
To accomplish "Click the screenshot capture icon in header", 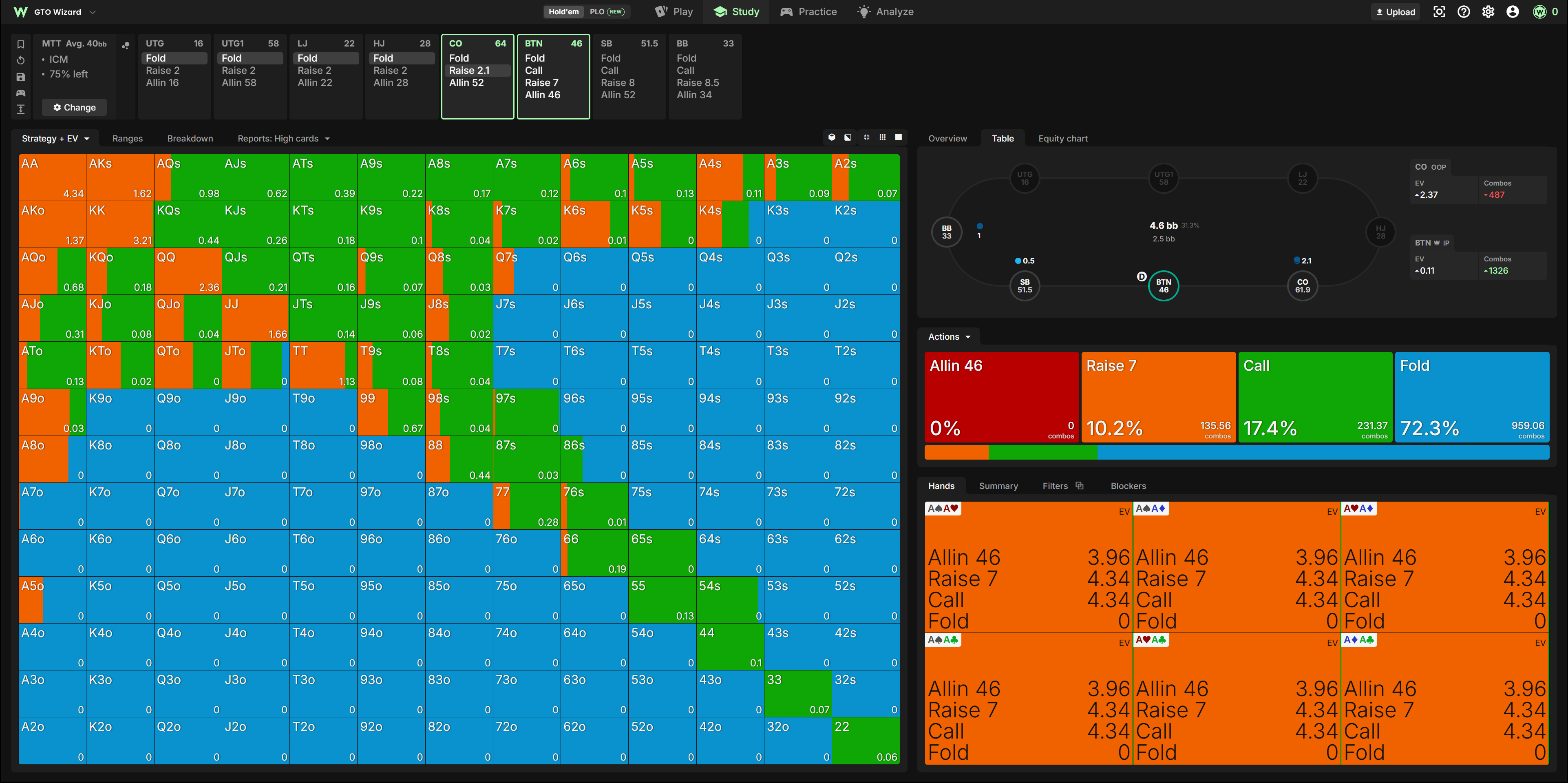I will 1439,11.
